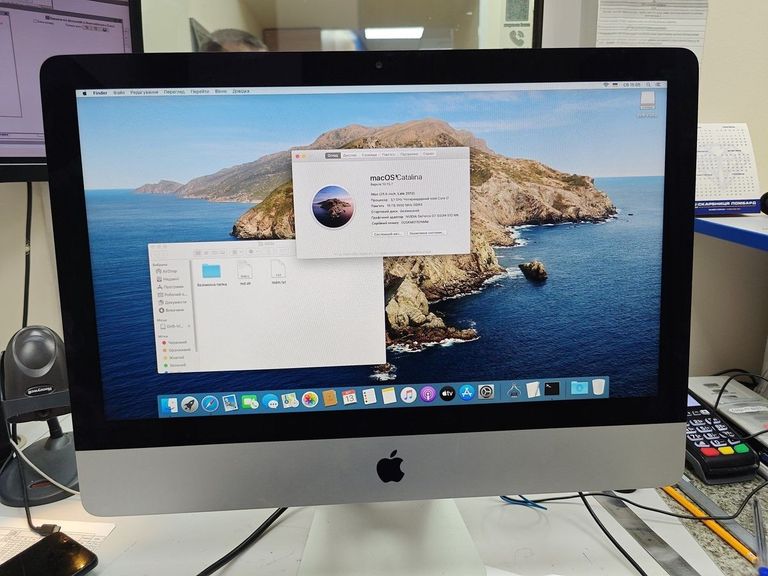The image size is (768, 576).
Task: Open Spotlight search icon in menu bar
Action: pos(648,85)
